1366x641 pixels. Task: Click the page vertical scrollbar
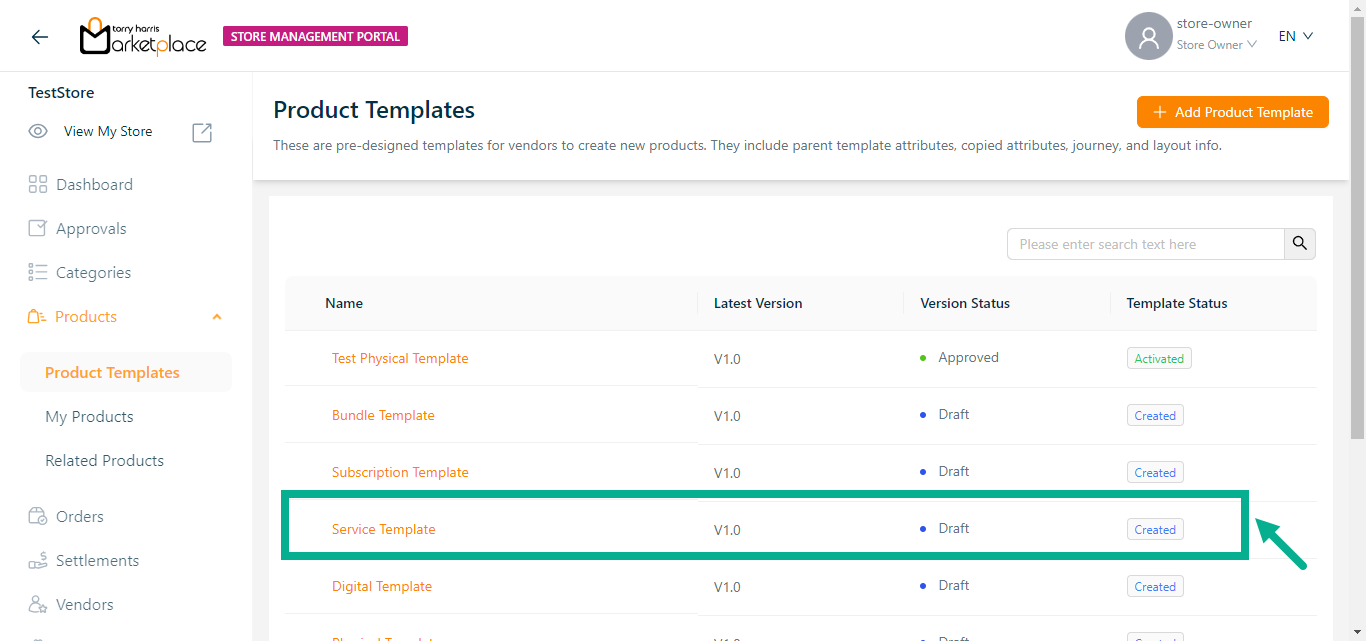tap(1357, 250)
